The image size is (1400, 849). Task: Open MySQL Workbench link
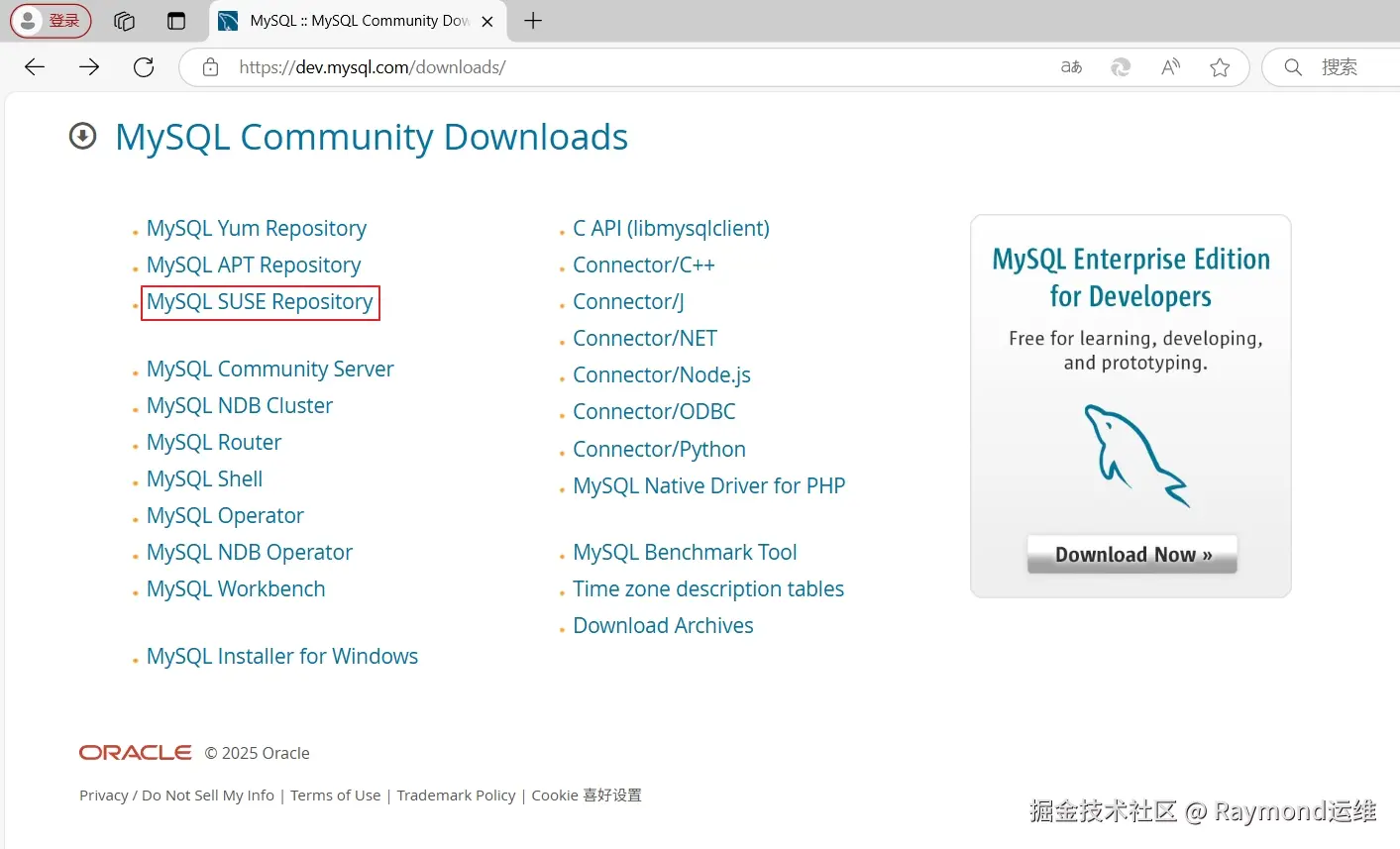(x=236, y=588)
